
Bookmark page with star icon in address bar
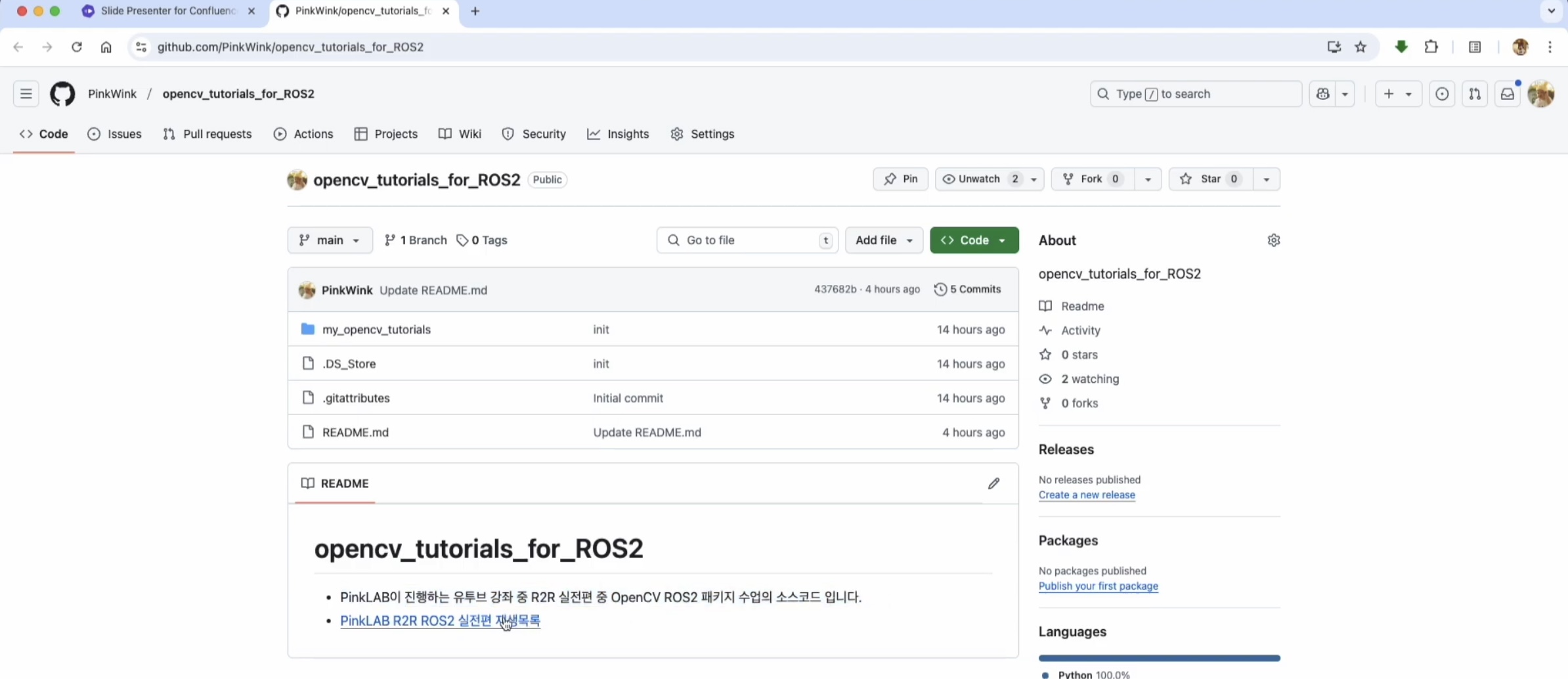tap(1360, 47)
